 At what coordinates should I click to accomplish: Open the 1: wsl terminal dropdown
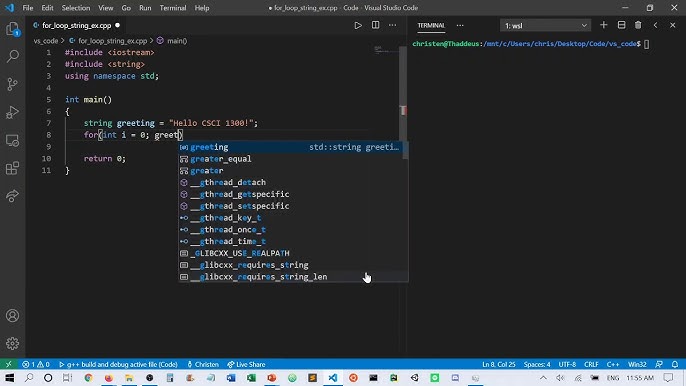(545, 26)
